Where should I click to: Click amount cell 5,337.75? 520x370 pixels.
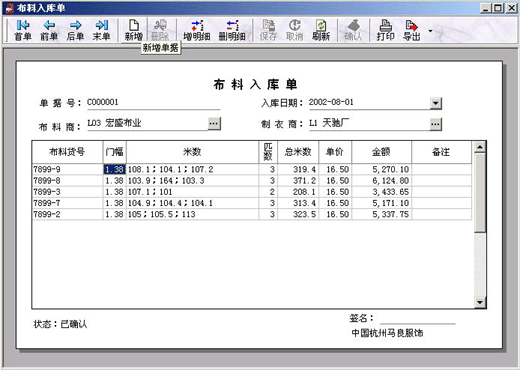point(382,214)
